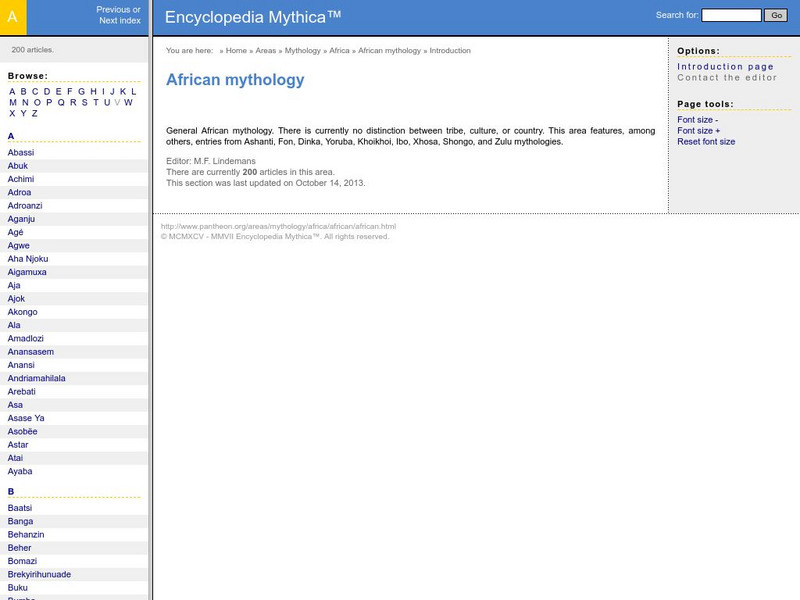Open the Adroanzi article
800x600 pixels.
25,206
